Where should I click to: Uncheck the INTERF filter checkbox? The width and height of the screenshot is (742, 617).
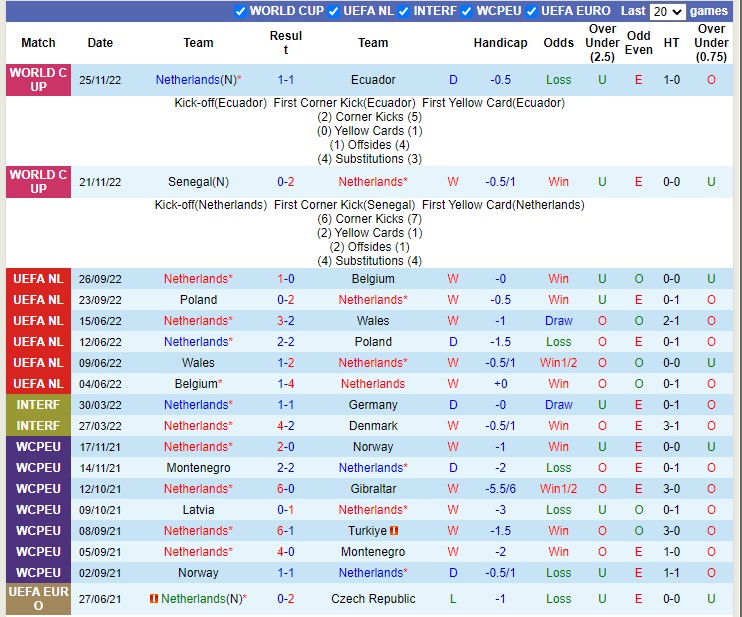(404, 11)
